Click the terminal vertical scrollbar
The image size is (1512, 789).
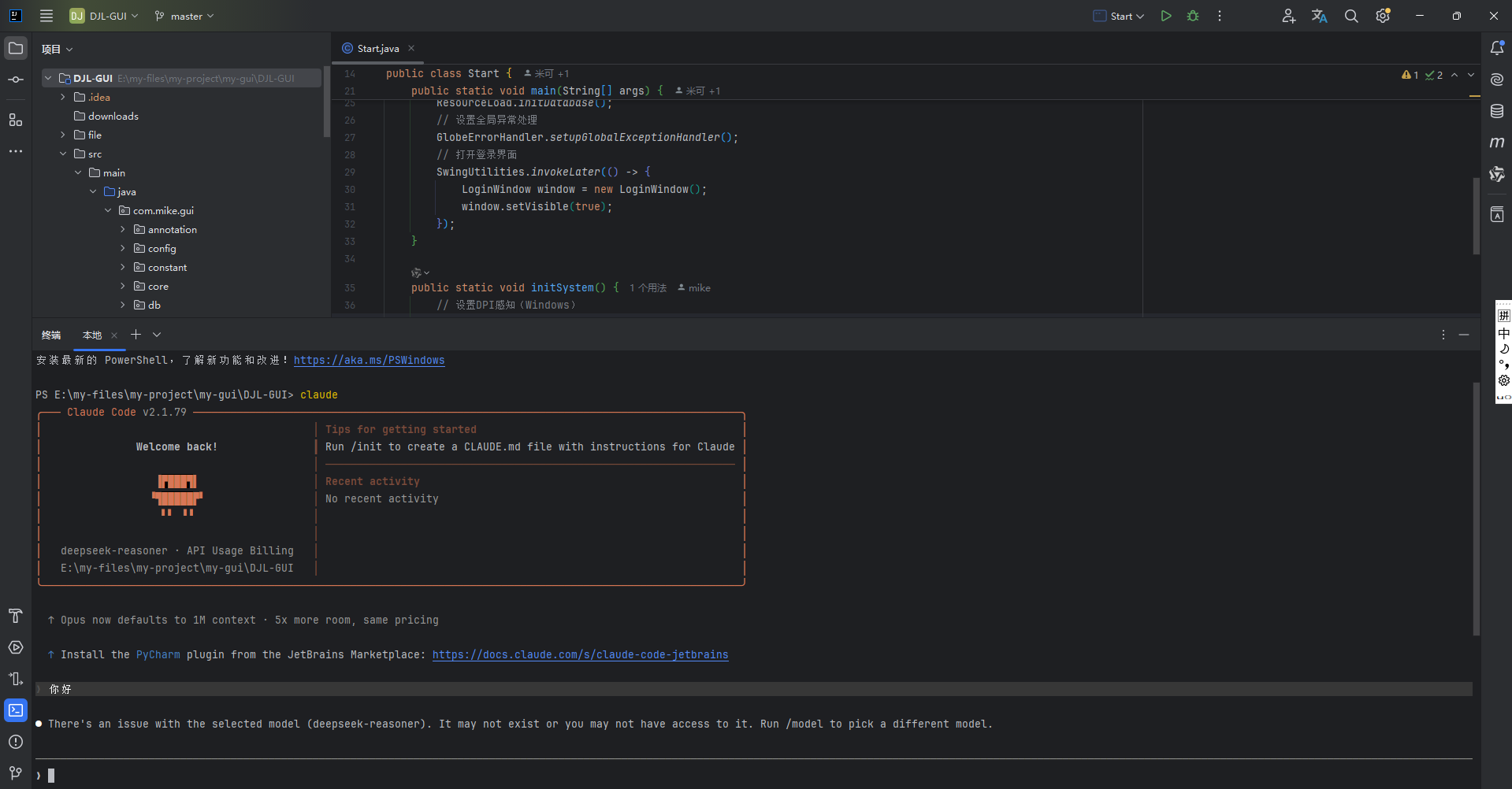point(1477,509)
